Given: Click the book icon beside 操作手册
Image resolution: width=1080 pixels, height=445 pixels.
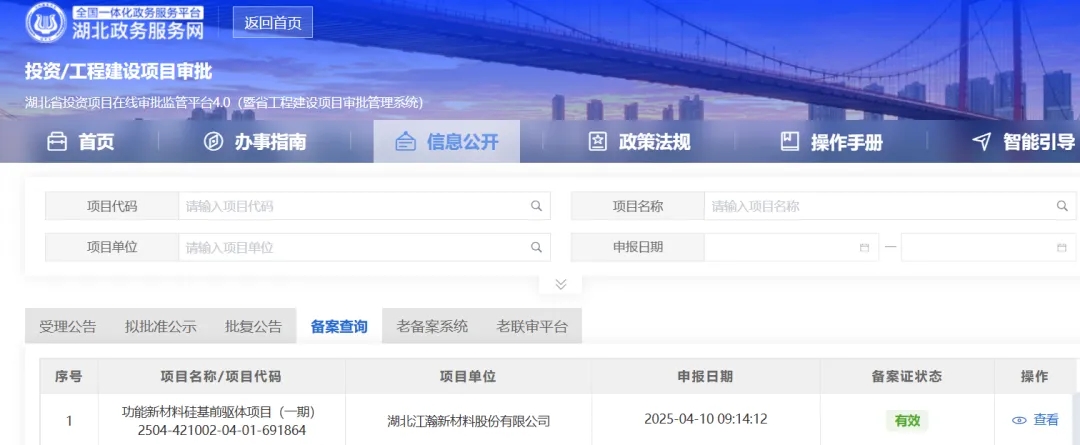Looking at the screenshot, I should pyautogui.click(x=789, y=142).
